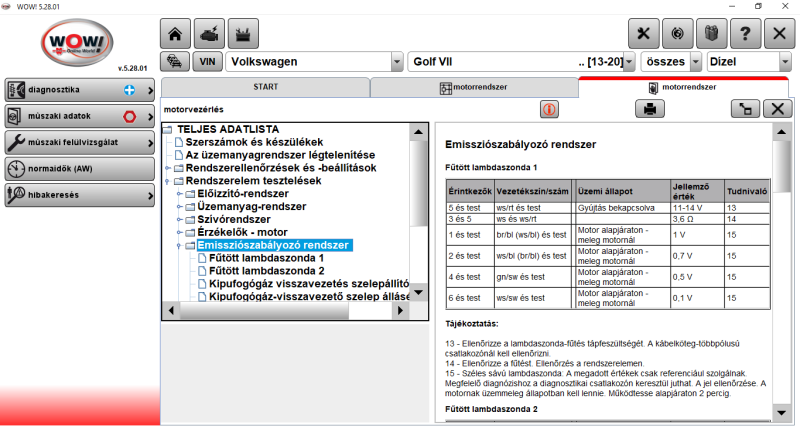Click red hexagon icon on műszaki adatok
Screen dimensions: 800x426
coord(130,116)
